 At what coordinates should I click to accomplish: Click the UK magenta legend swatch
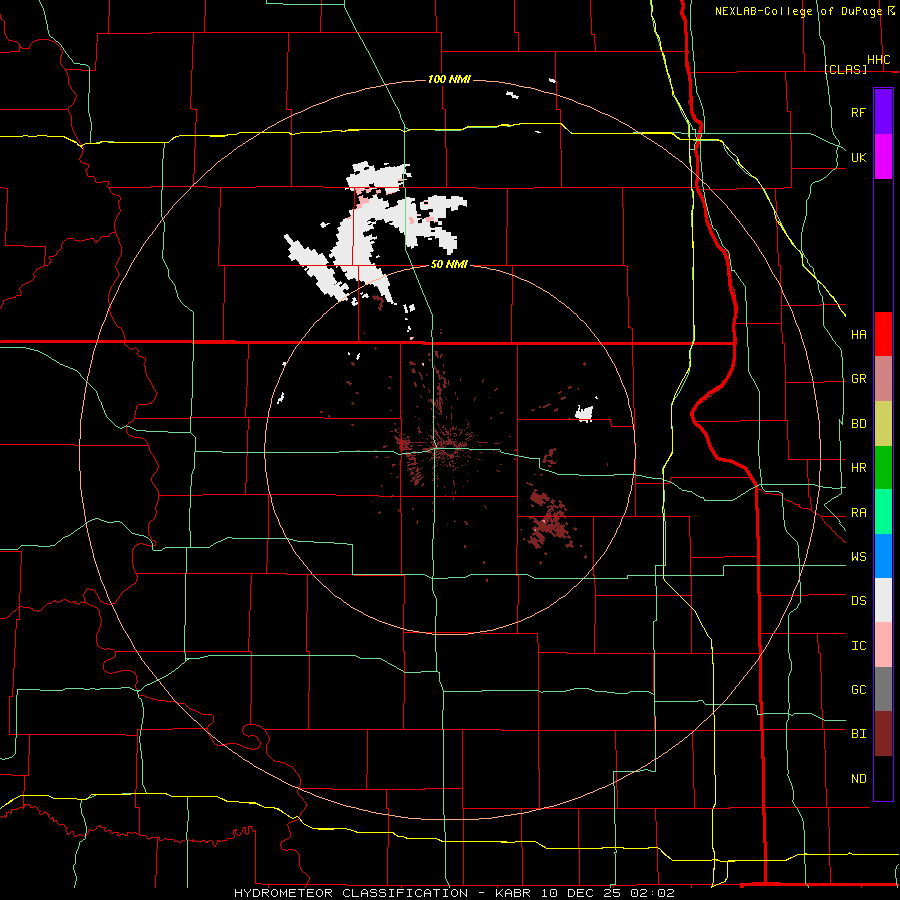(883, 157)
